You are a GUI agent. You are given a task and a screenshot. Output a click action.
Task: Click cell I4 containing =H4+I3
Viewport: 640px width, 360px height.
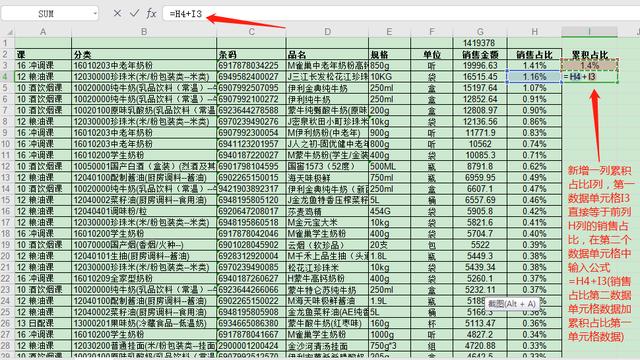[589, 76]
